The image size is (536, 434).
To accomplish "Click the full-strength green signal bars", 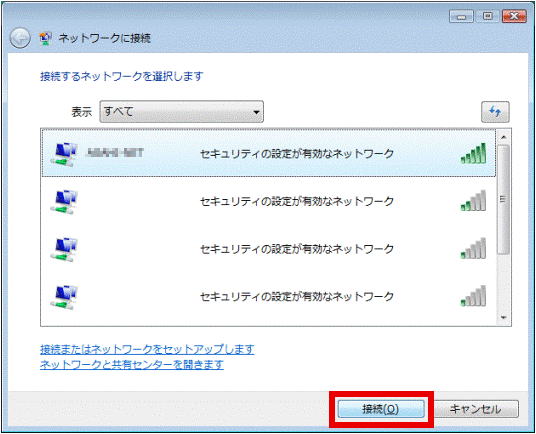I will 473,153.
